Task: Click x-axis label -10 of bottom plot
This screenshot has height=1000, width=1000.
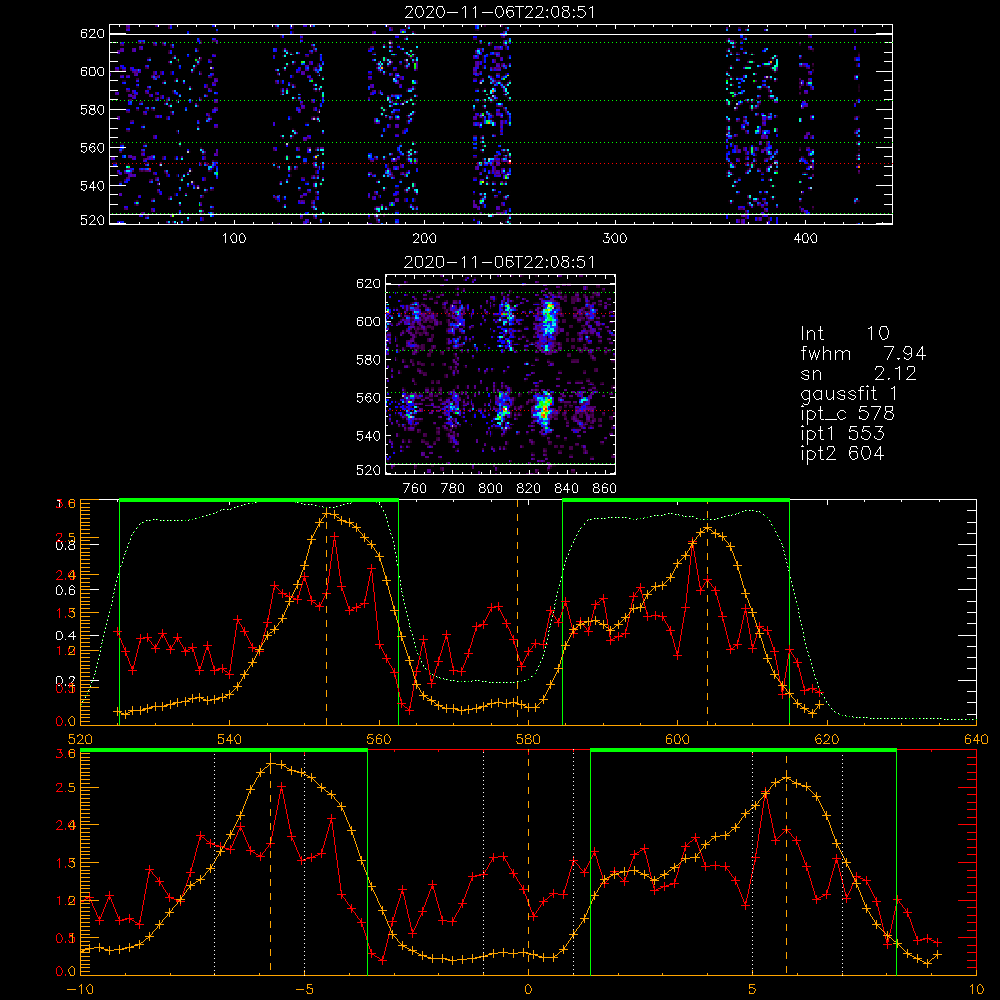Action: pyautogui.click(x=80, y=989)
